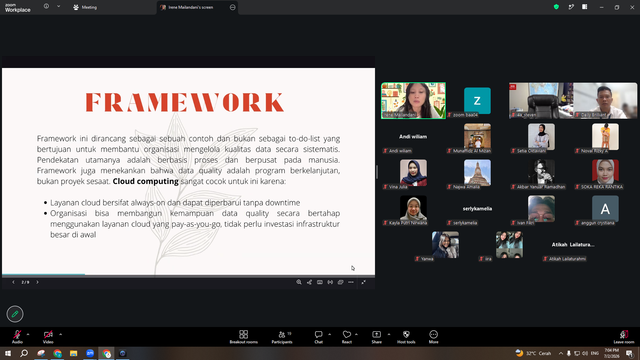
Task: Open Host tools shield menu
Action: coord(406,337)
